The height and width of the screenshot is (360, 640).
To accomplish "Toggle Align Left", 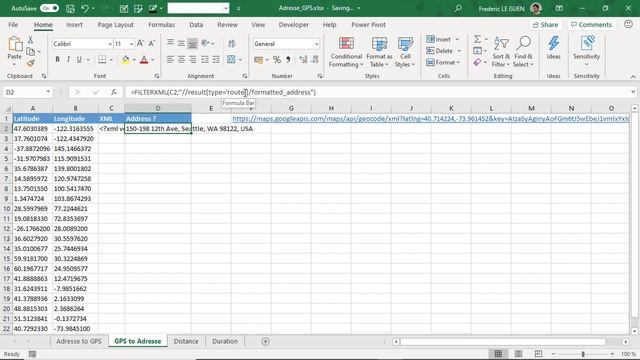I will (x=170, y=60).
